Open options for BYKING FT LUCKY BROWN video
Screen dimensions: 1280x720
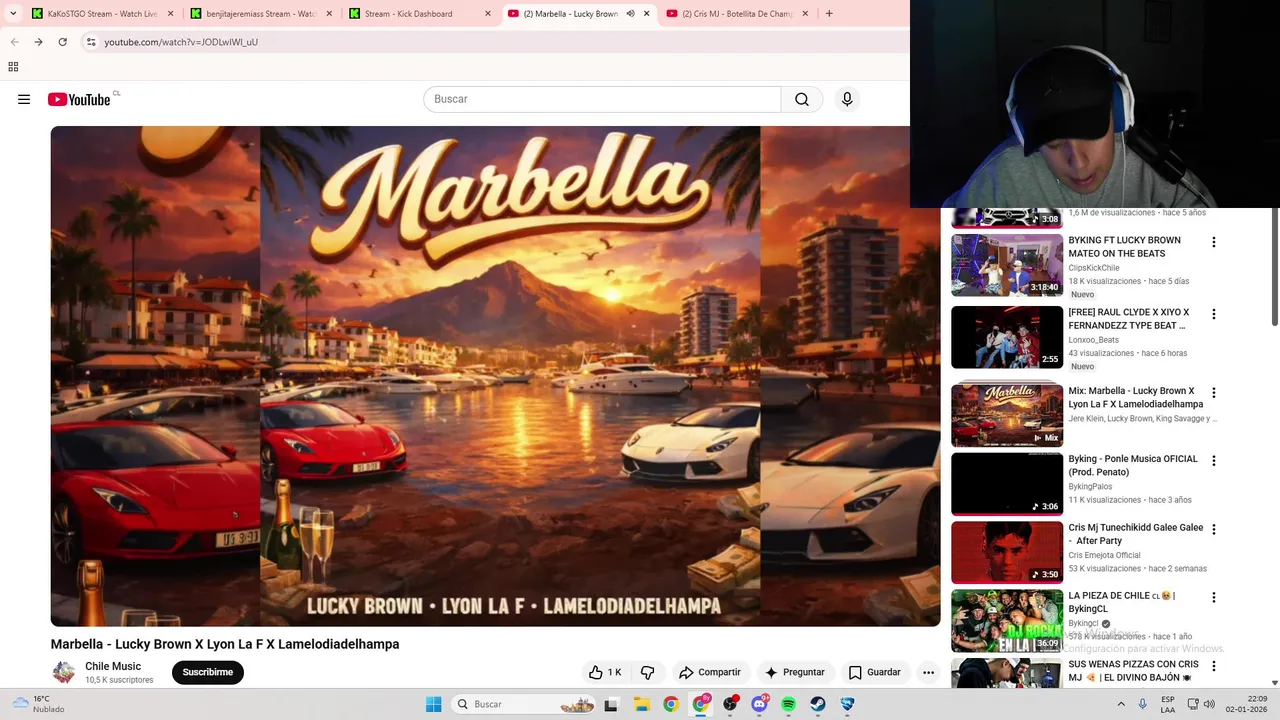tap(1214, 242)
